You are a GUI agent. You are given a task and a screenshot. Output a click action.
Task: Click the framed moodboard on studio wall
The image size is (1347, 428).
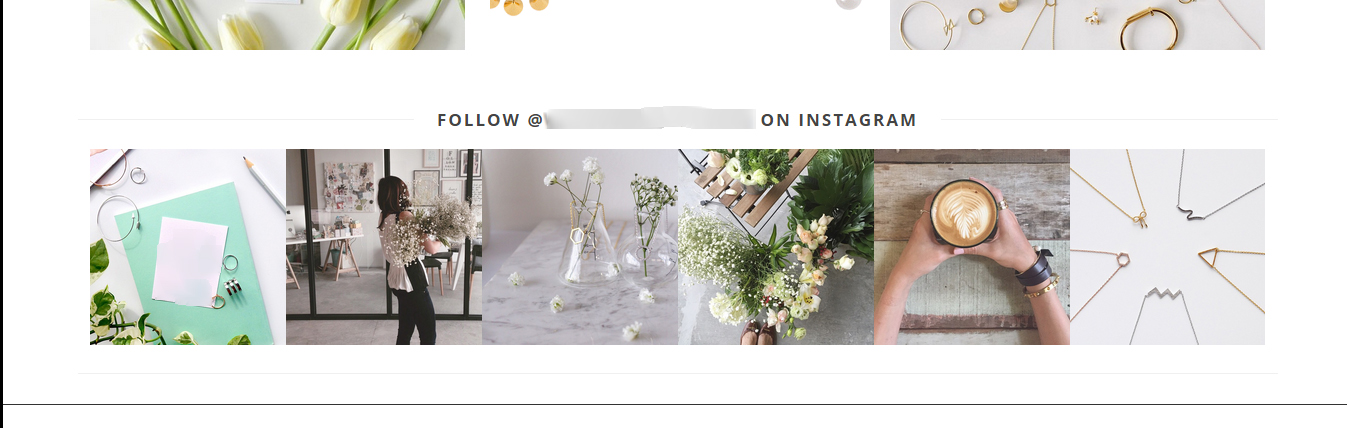pos(347,187)
